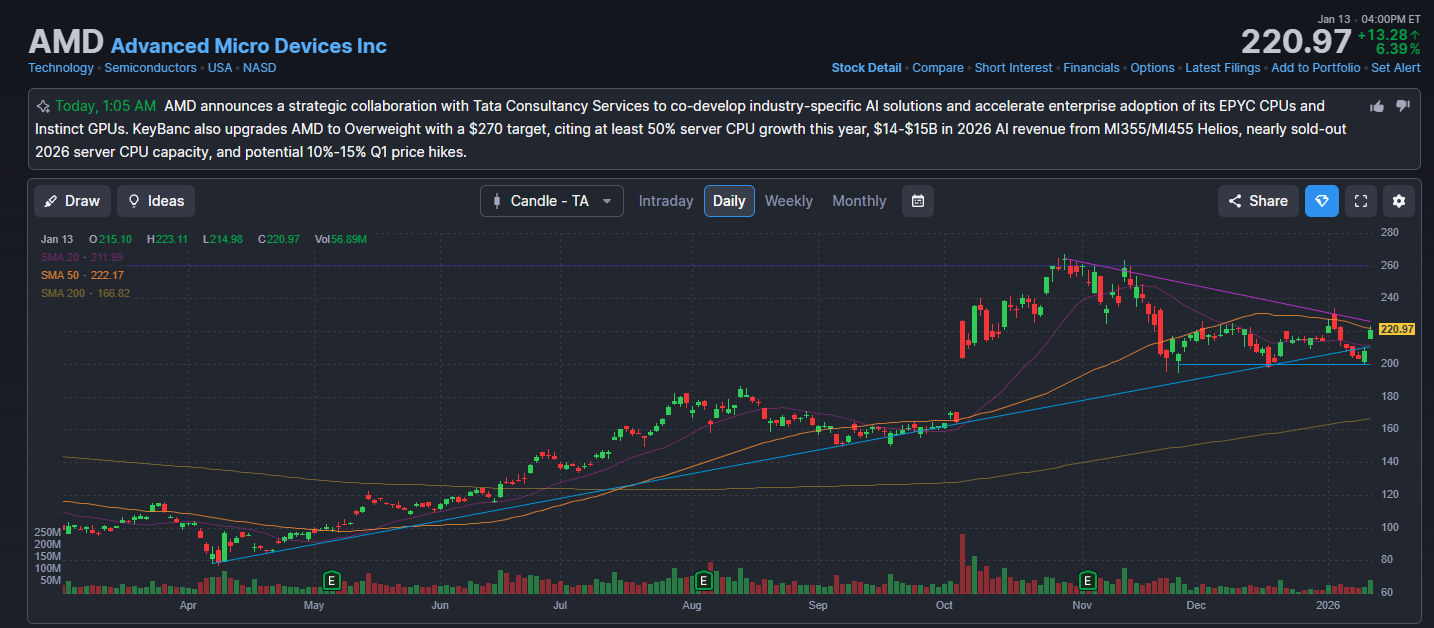Image resolution: width=1434 pixels, height=628 pixels.
Task: Share this AMD chart
Action: [1258, 201]
